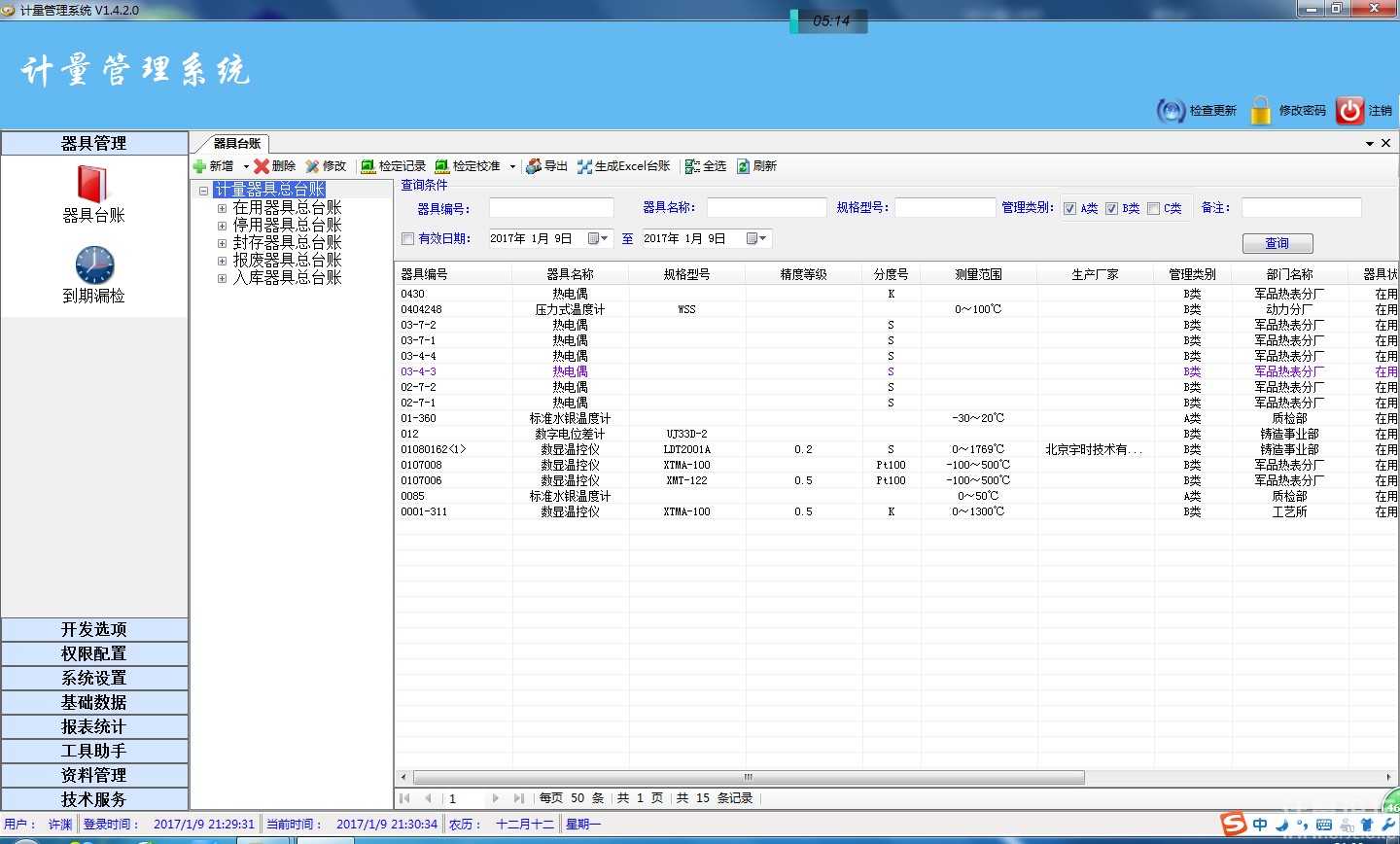Uncheck the A类 management category checkbox
The image size is (1400, 844).
click(x=1069, y=208)
